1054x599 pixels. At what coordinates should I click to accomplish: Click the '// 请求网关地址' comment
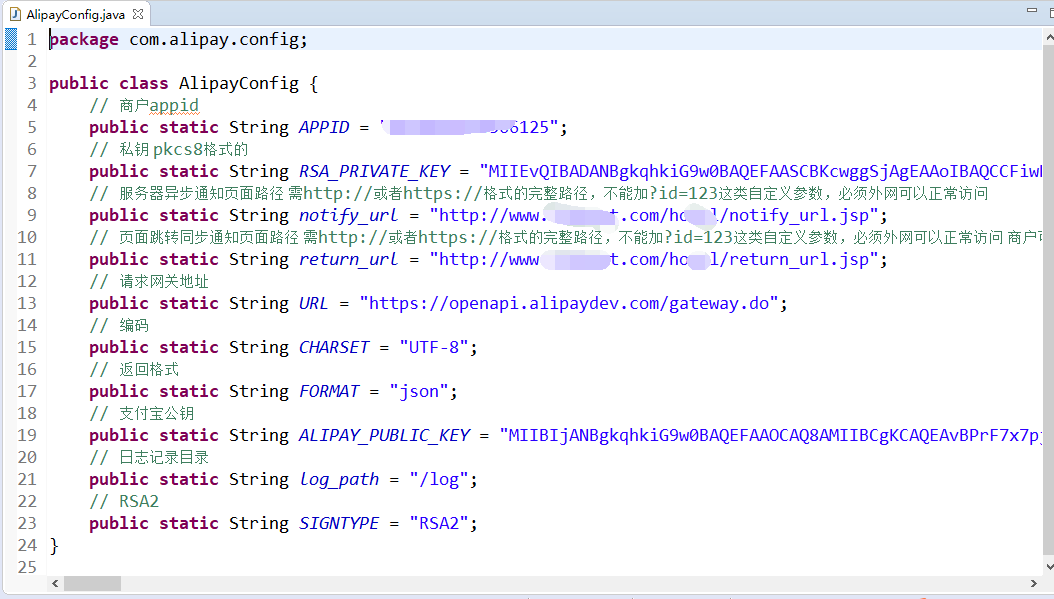click(149, 282)
